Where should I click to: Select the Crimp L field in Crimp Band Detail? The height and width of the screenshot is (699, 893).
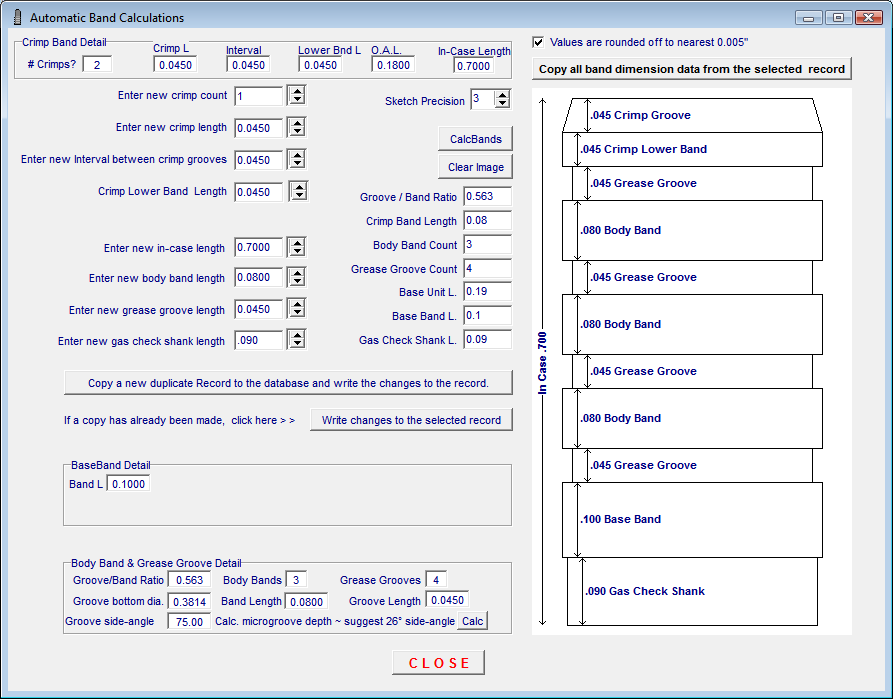(175, 64)
